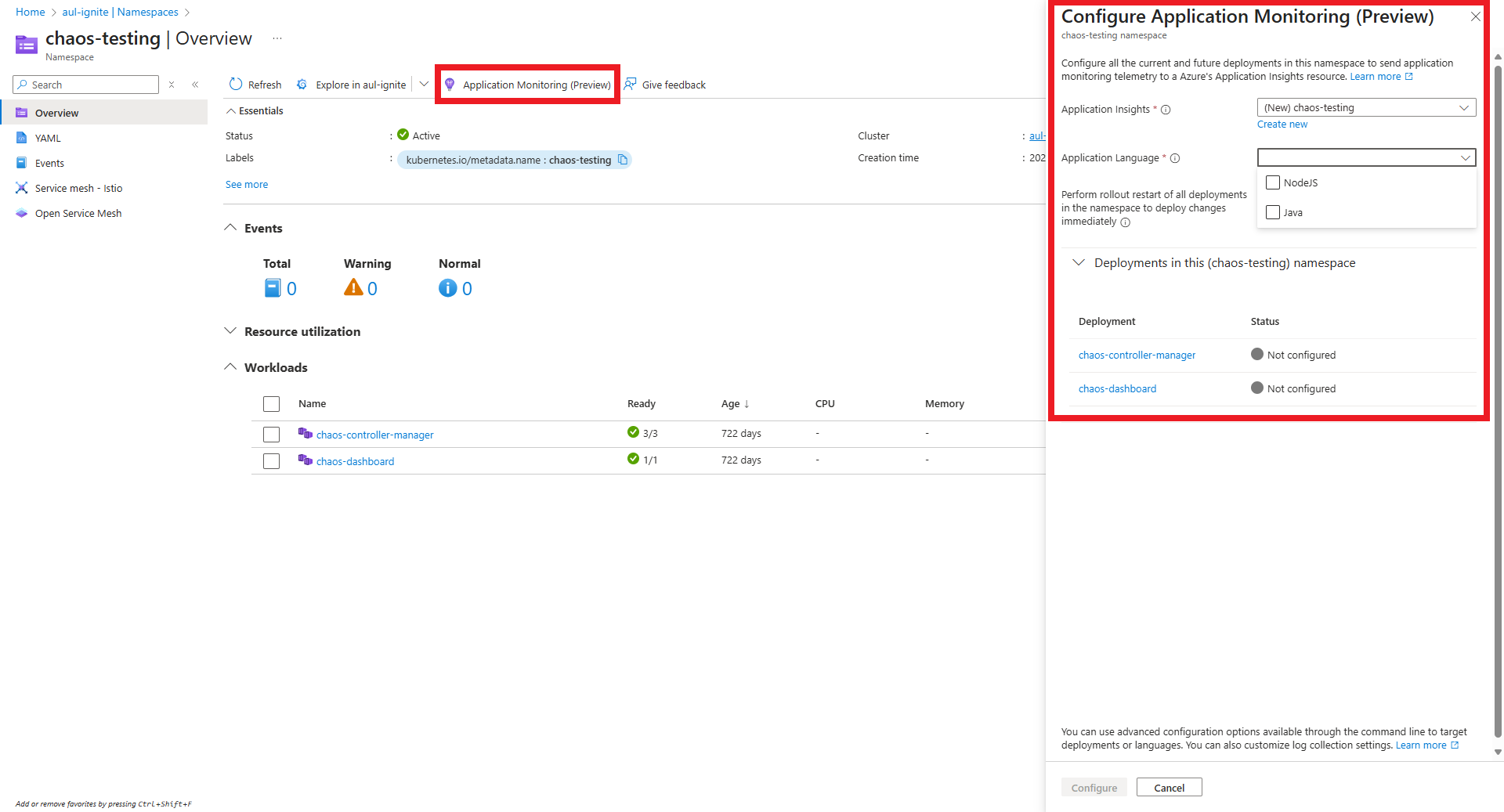
Task: Open Service mesh - Istio sidebar item
Action: 78,189
